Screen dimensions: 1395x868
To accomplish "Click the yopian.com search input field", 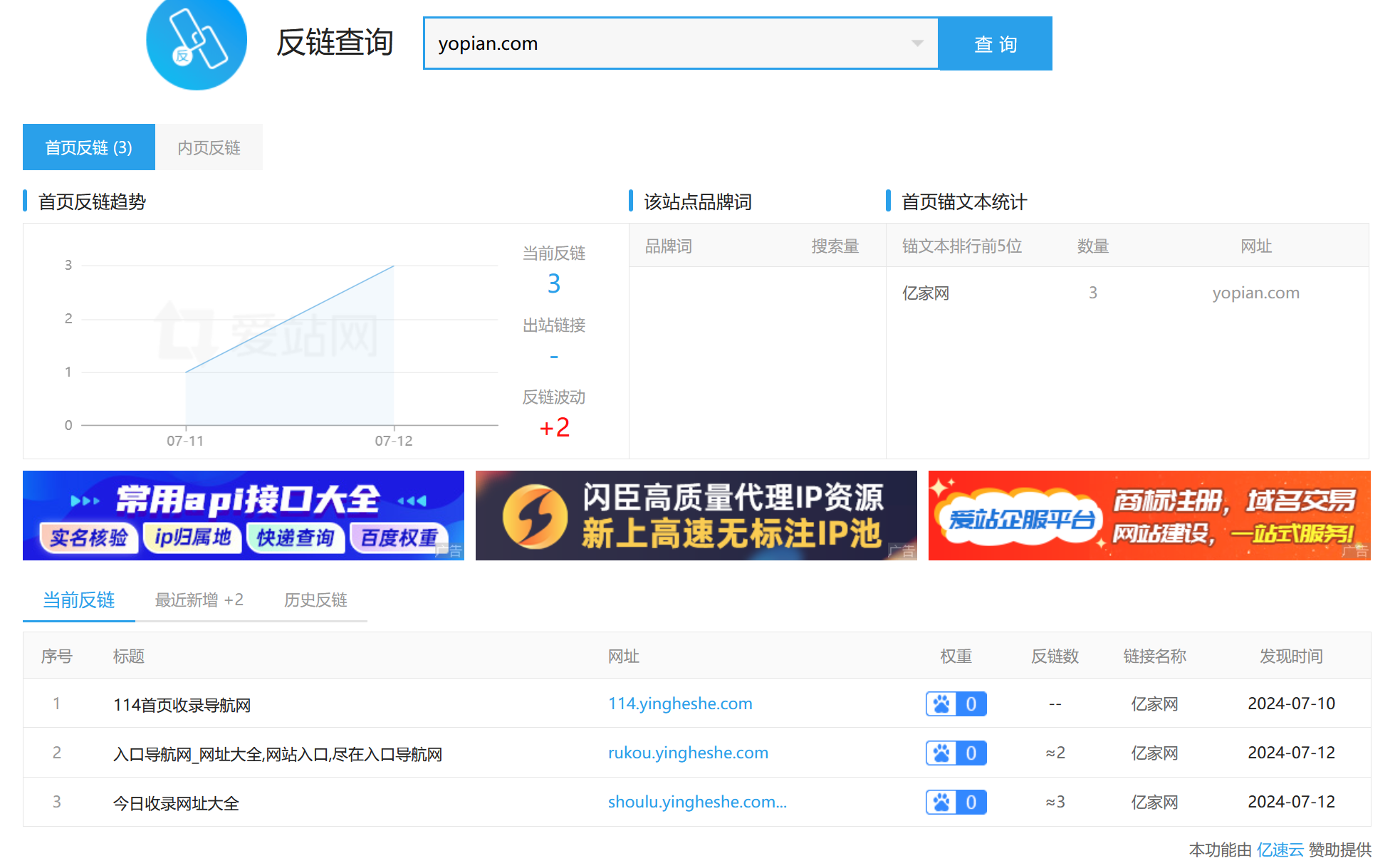I will (x=681, y=43).
